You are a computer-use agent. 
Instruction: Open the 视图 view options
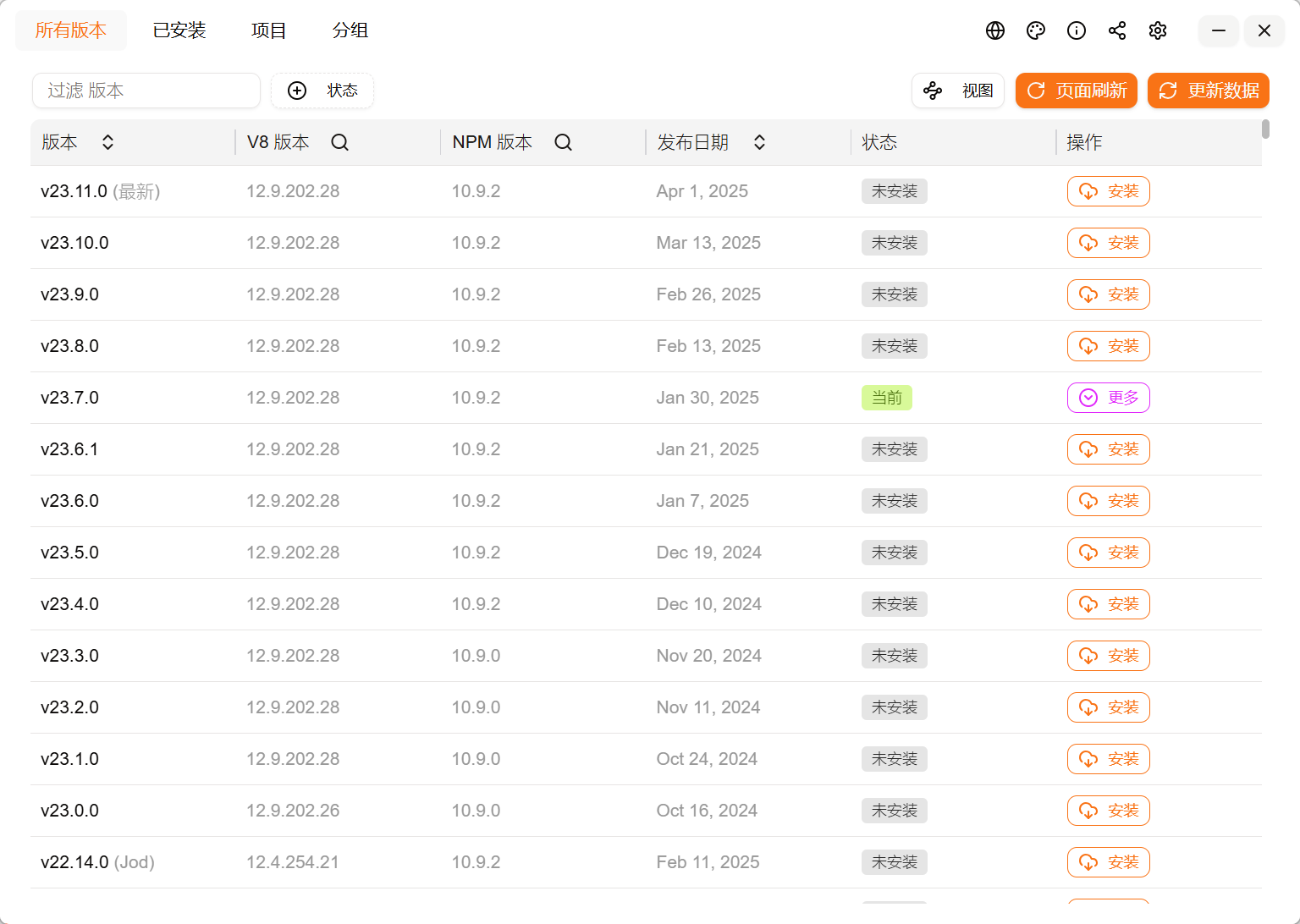pos(958,91)
